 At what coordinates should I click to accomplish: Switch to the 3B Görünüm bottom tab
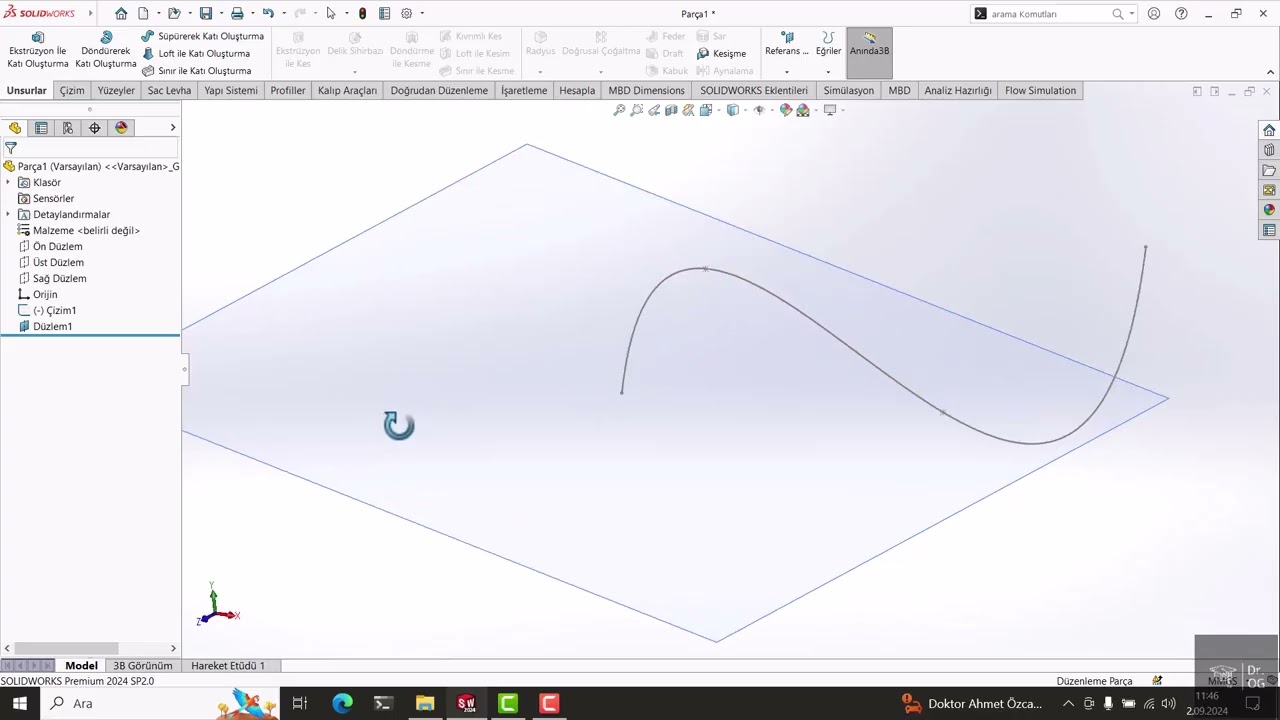143,665
